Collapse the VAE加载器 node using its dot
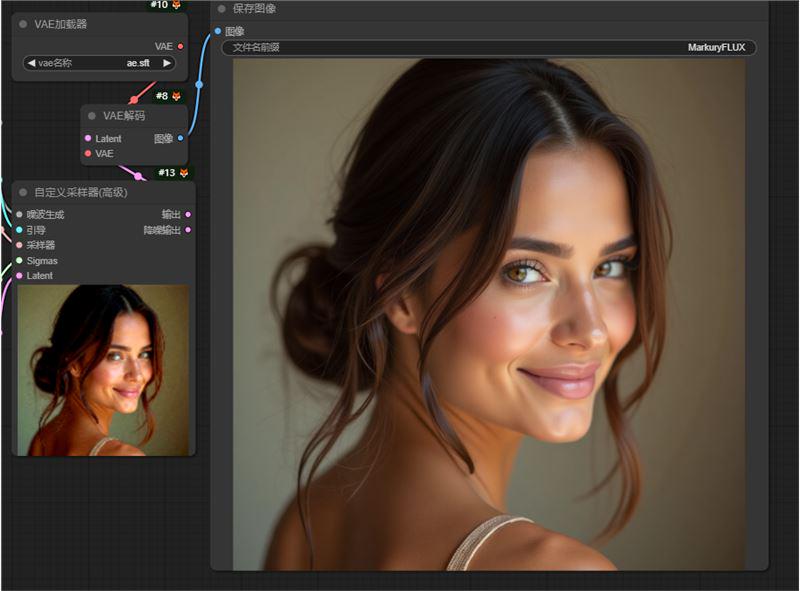 (x=23, y=24)
